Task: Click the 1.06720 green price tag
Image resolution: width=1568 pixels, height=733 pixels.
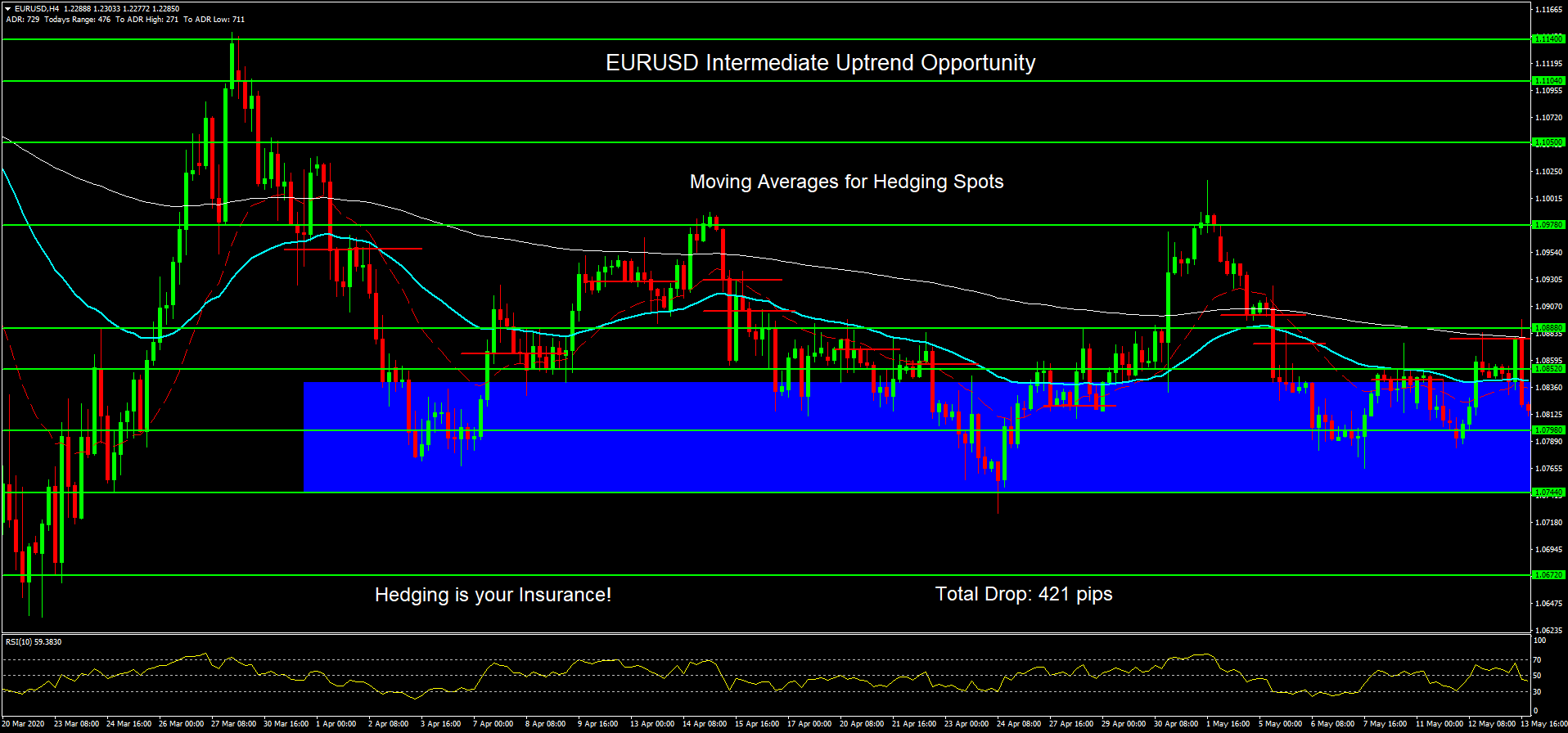Action: [1548, 574]
